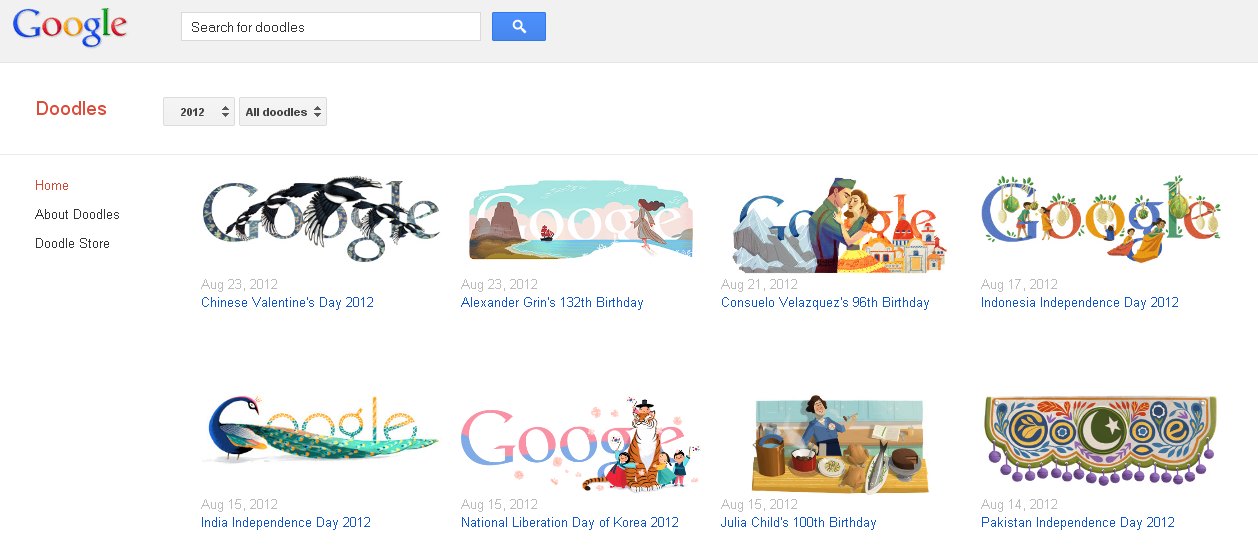
Task: Open the Consuelo Velazquez dancing couple doodle
Action: click(840, 224)
